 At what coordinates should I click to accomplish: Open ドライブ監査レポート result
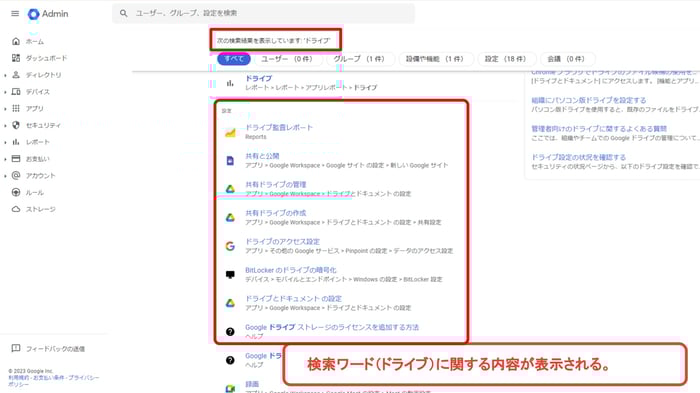(279, 127)
